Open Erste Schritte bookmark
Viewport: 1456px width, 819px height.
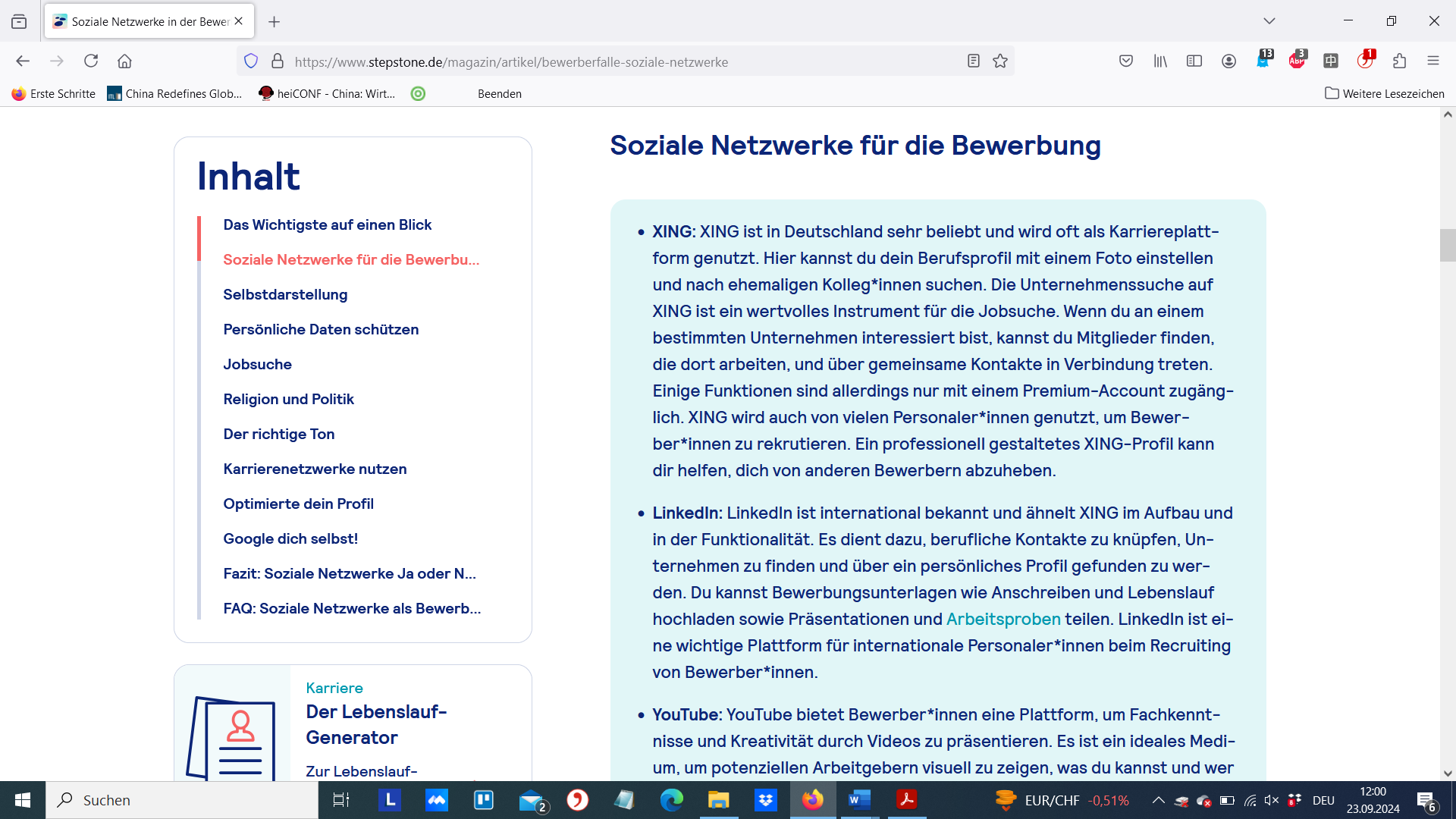[x=53, y=93]
